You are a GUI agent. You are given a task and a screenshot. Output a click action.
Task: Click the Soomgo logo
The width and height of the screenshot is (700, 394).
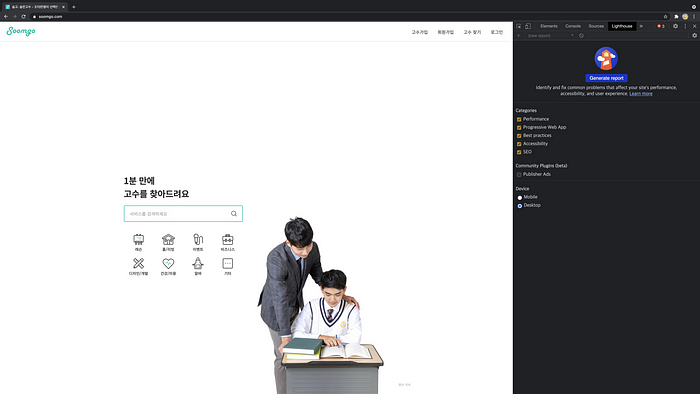[x=21, y=31]
